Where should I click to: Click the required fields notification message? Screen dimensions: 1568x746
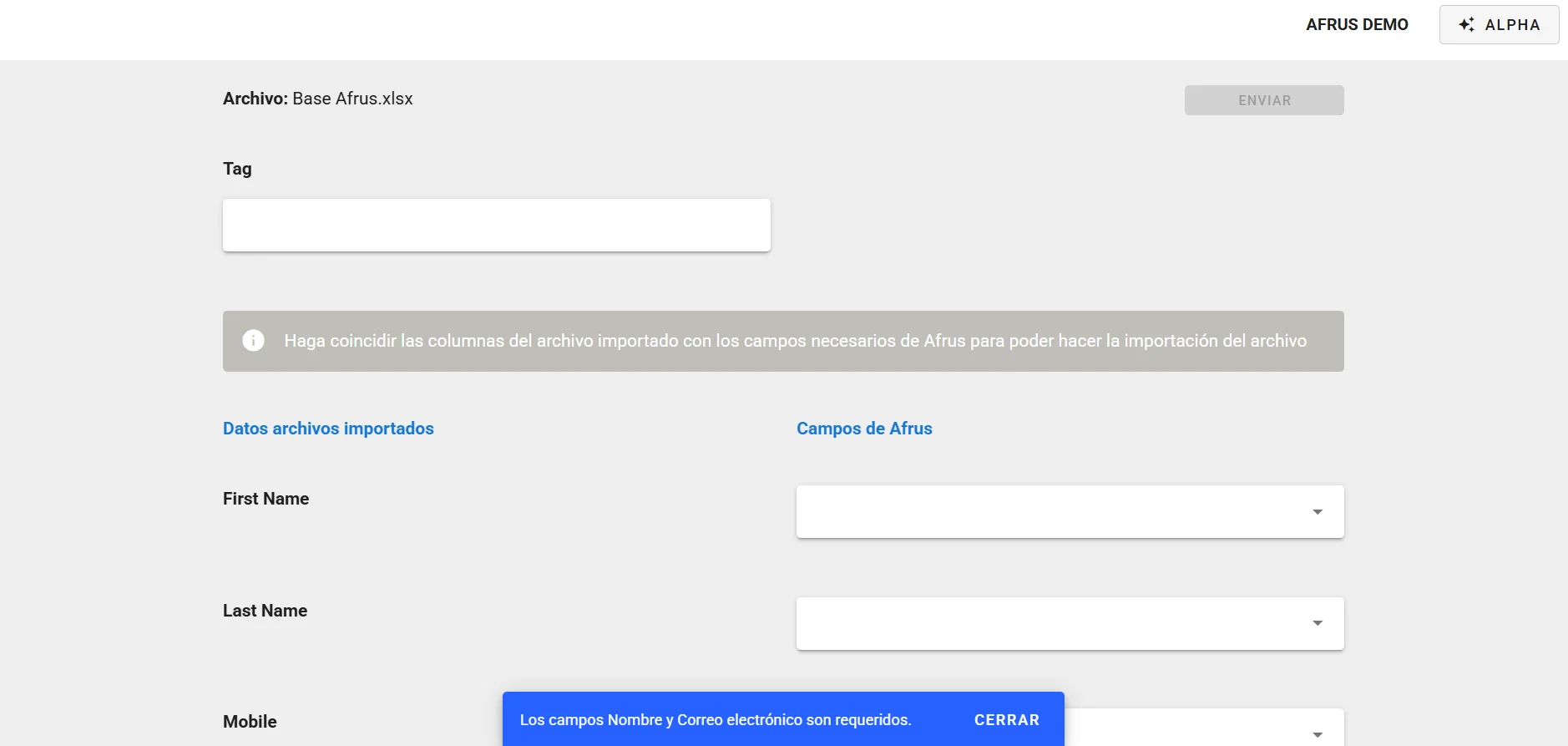tap(716, 720)
